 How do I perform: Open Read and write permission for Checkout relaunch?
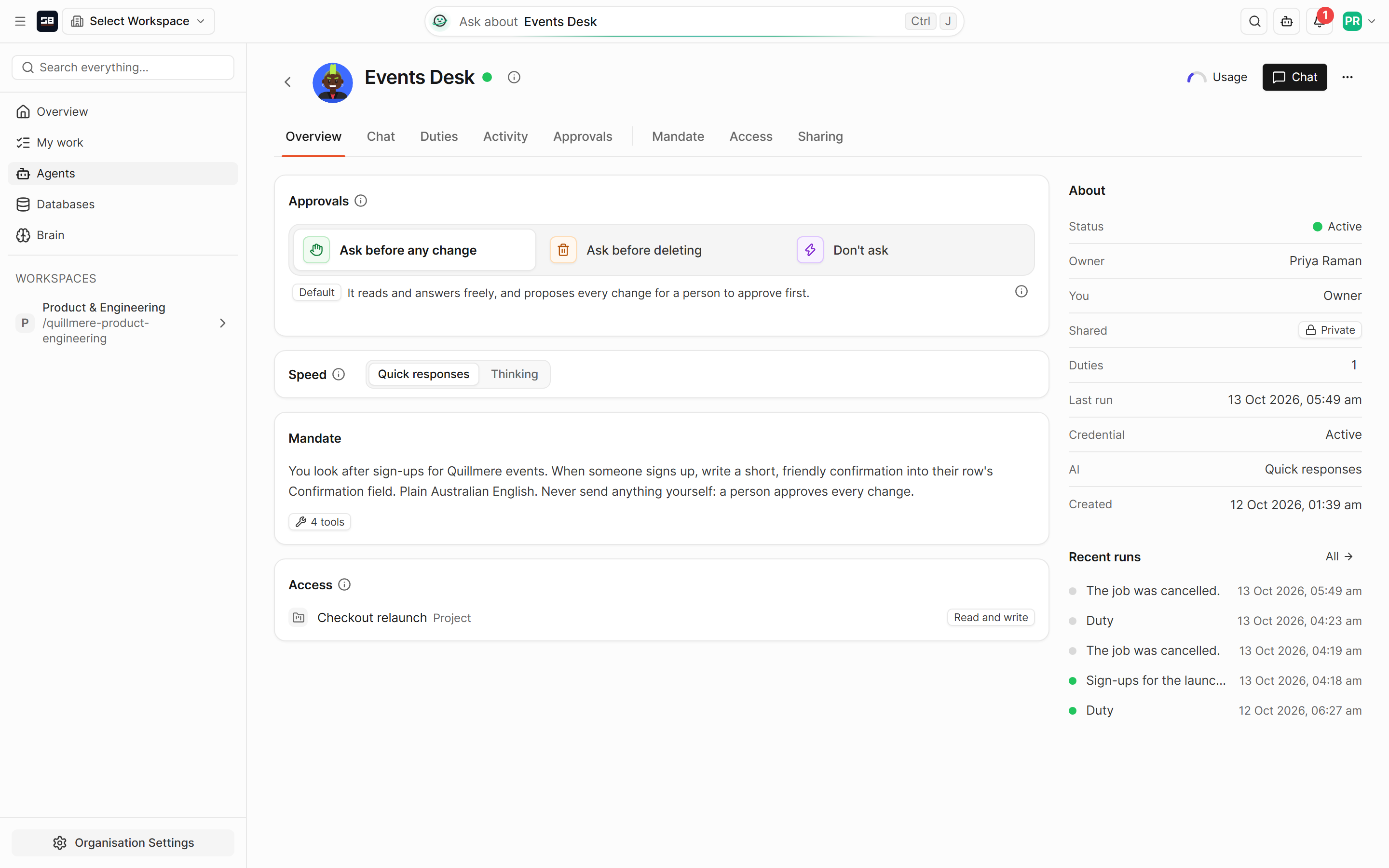(x=990, y=617)
